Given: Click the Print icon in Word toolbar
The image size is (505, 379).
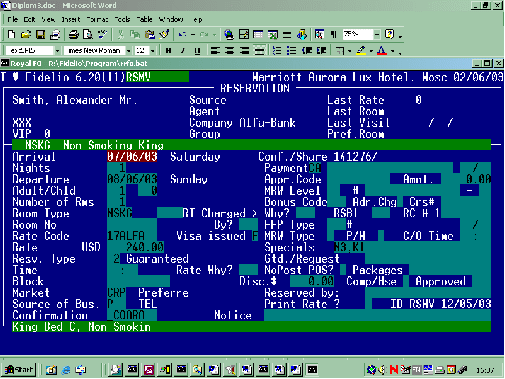Looking at the screenshot, I should [x=74, y=34].
